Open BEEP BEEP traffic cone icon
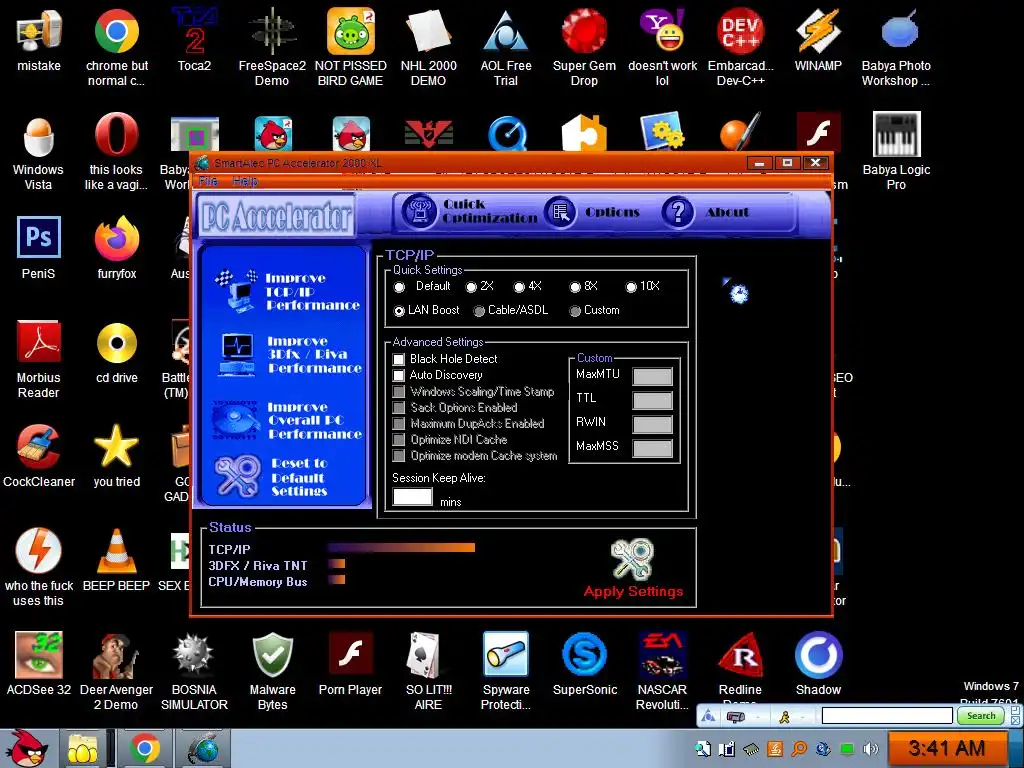Viewport: 1024px width, 768px height. 116,560
